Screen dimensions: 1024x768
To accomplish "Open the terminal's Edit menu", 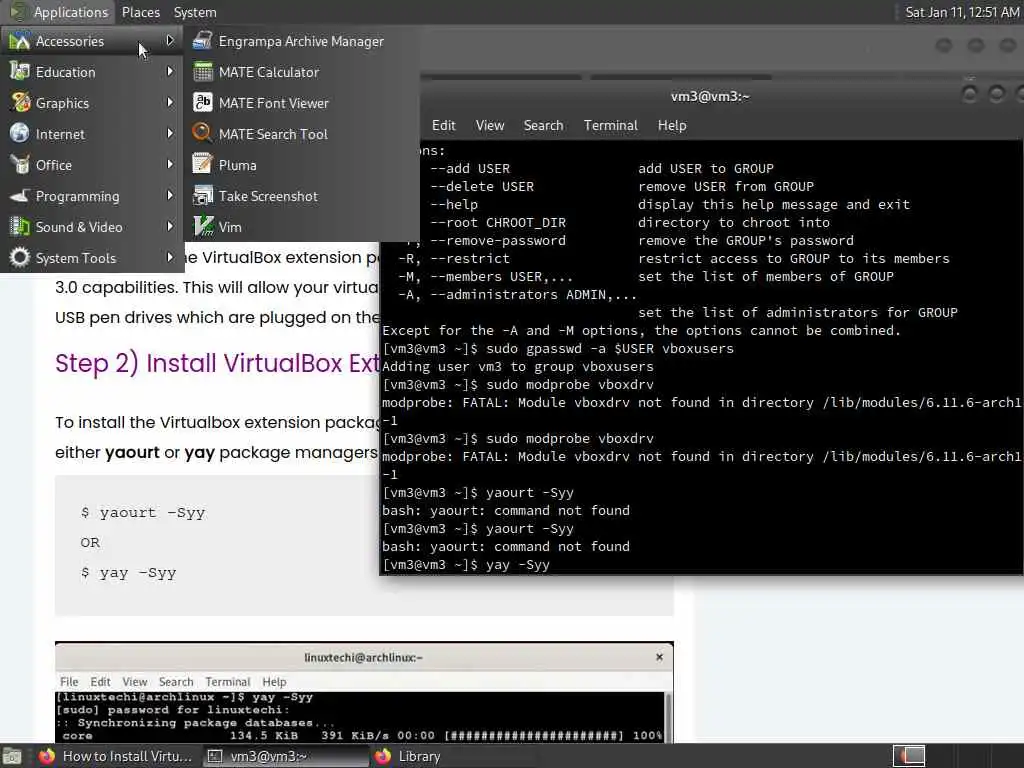I will (443, 125).
